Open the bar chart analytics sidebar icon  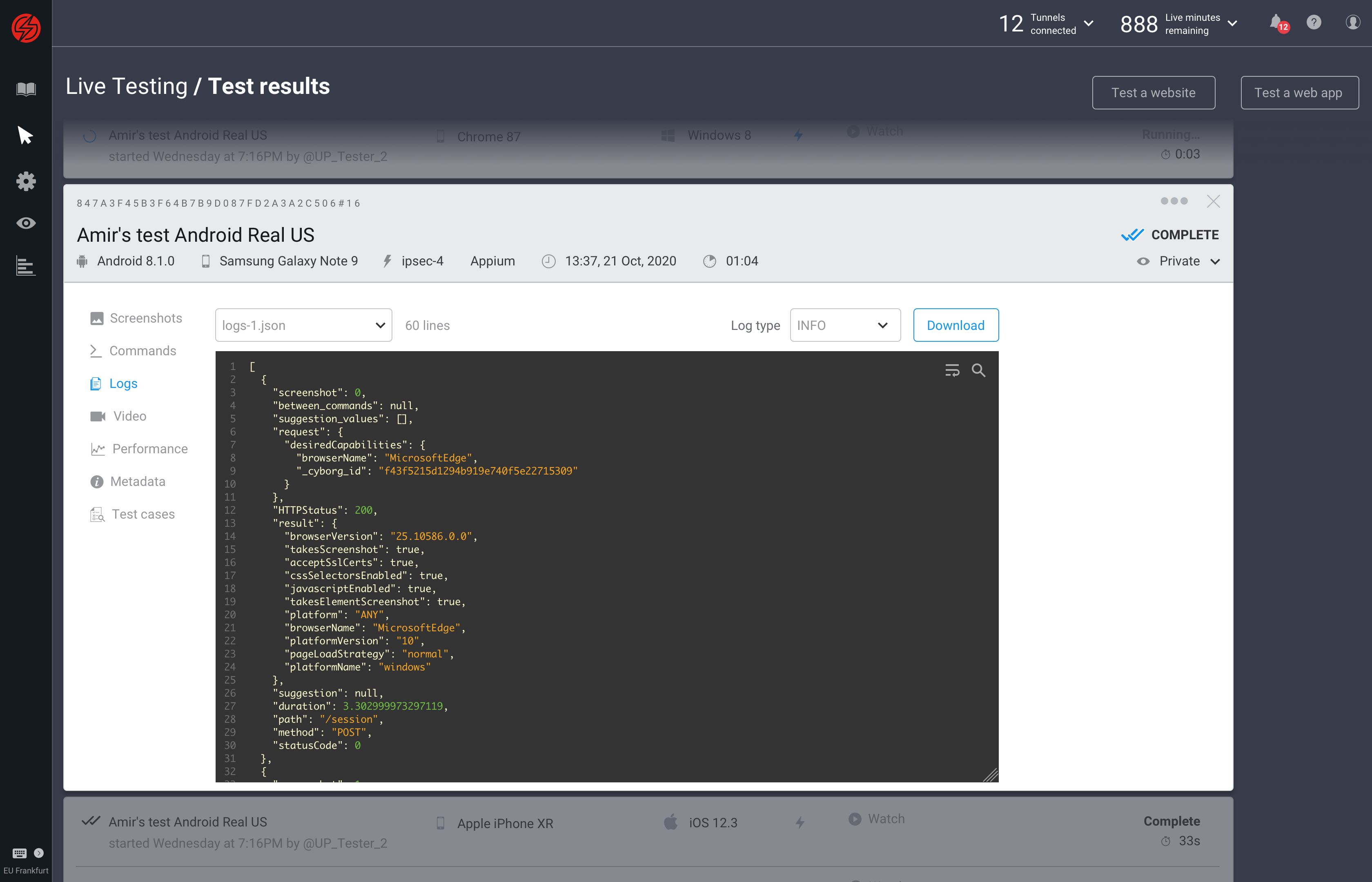pos(26,266)
